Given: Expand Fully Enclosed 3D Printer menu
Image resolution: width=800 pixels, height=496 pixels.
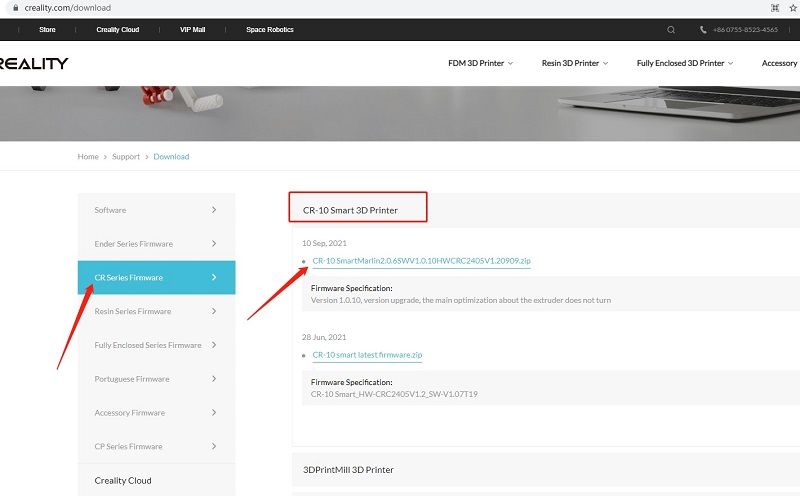Looking at the screenshot, I should tap(684, 63).
